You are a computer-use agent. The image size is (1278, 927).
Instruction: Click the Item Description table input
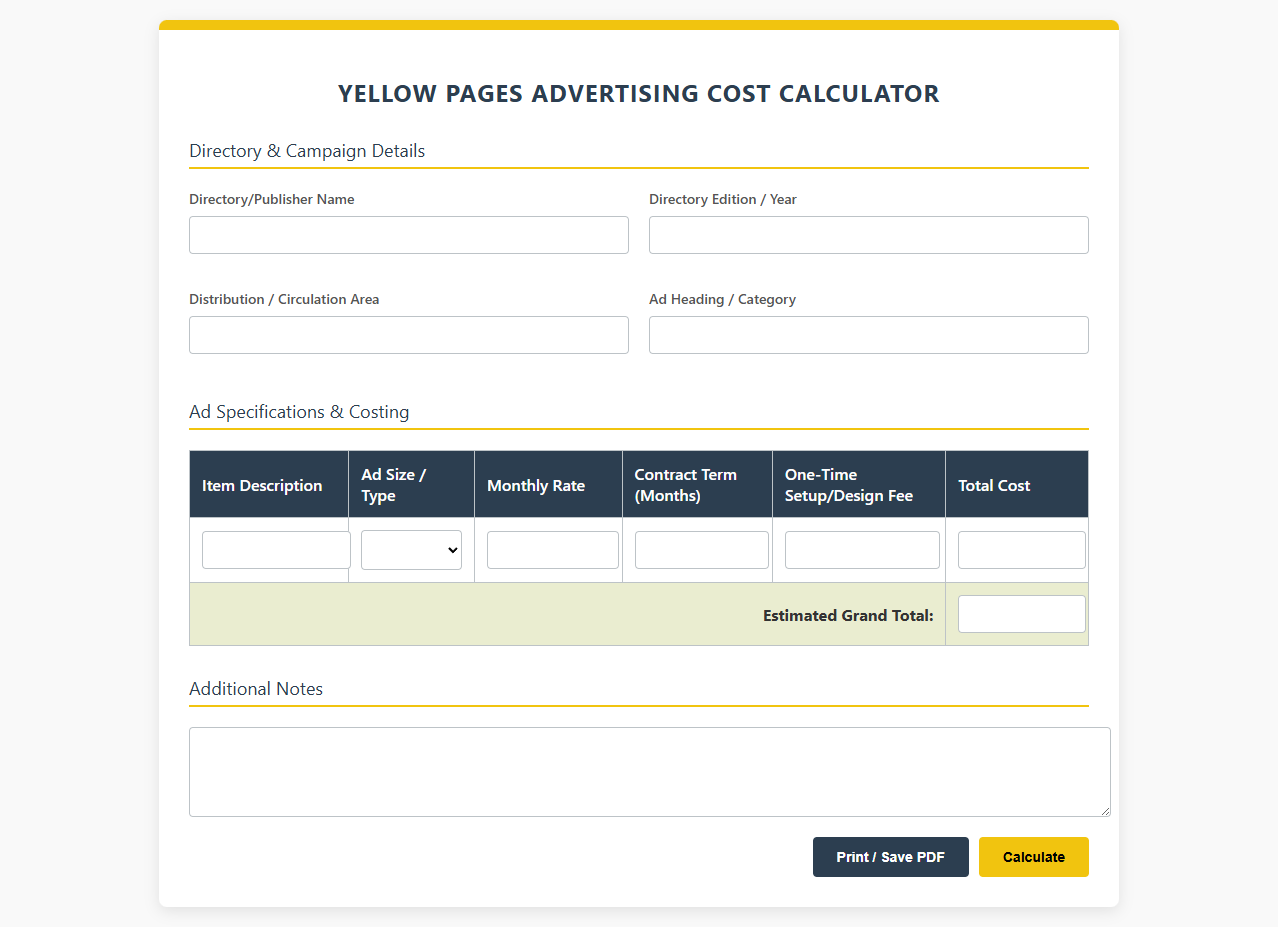click(x=276, y=550)
